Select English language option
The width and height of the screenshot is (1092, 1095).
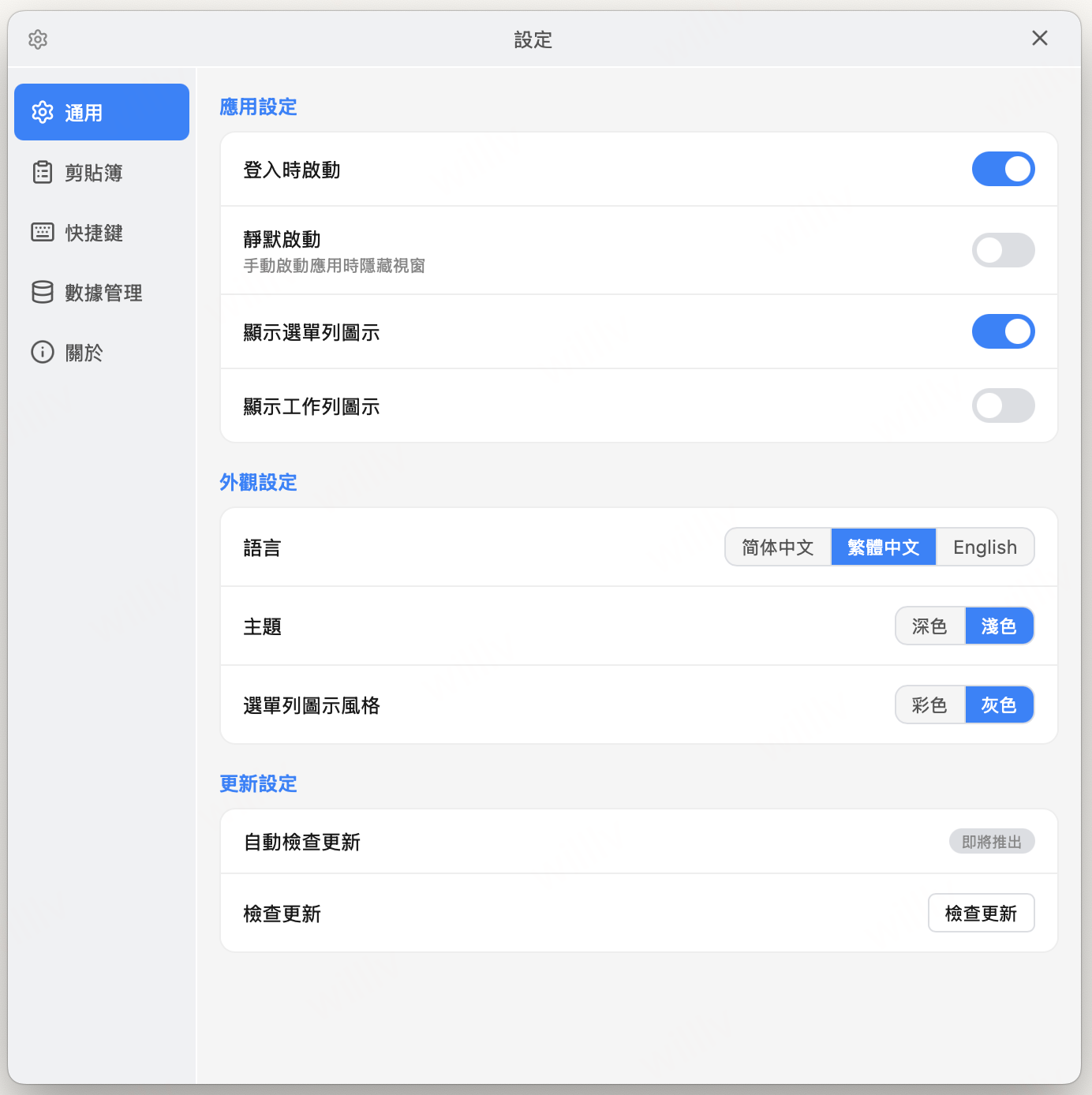pyautogui.click(x=985, y=547)
